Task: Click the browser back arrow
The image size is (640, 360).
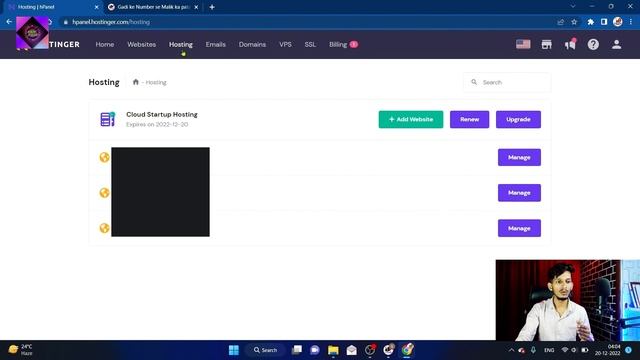Action: [x=9, y=22]
